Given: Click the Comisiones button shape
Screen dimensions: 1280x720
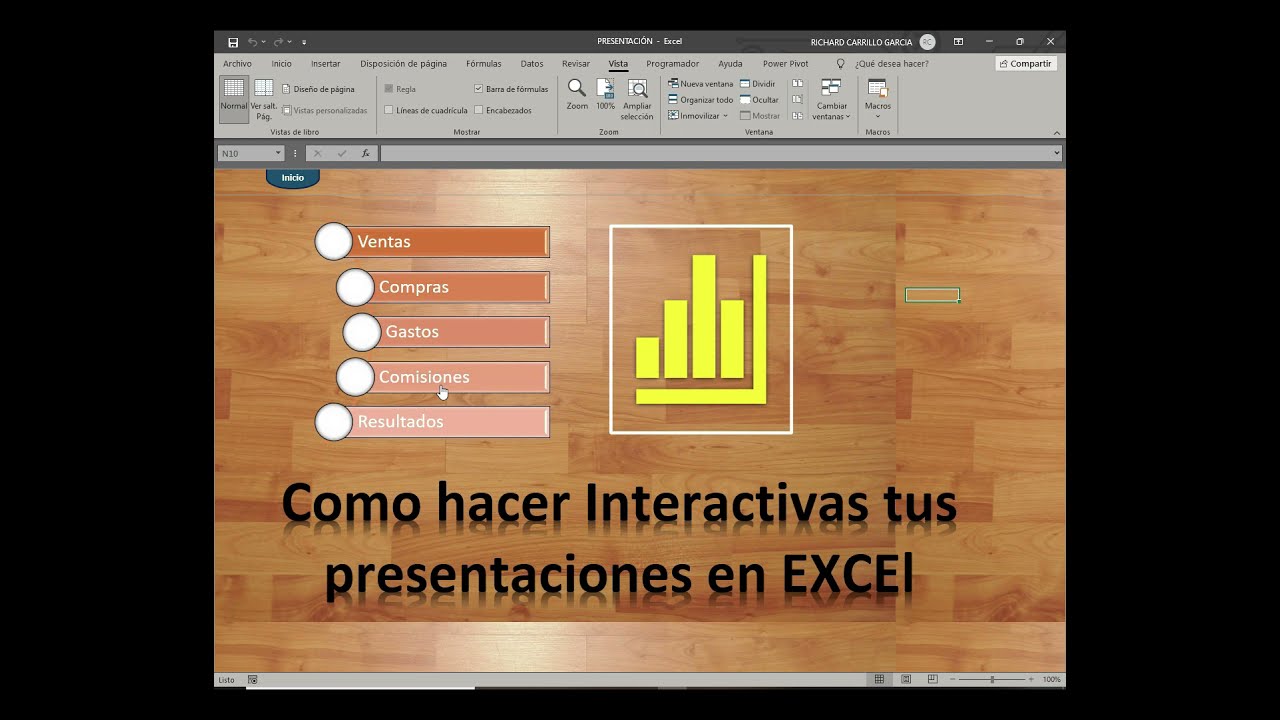Looking at the screenshot, I should click(x=443, y=377).
